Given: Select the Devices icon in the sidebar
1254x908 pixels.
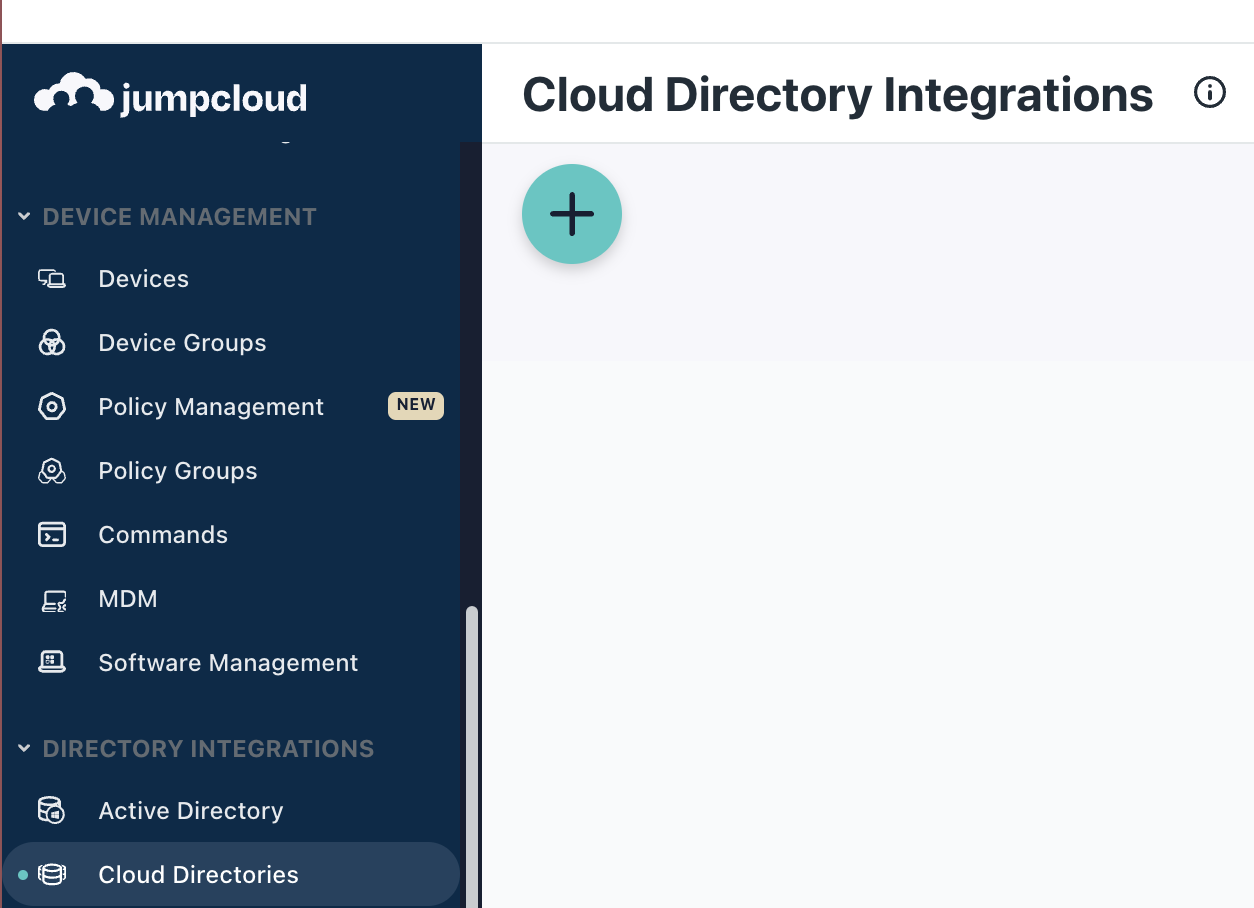Looking at the screenshot, I should [x=51, y=278].
